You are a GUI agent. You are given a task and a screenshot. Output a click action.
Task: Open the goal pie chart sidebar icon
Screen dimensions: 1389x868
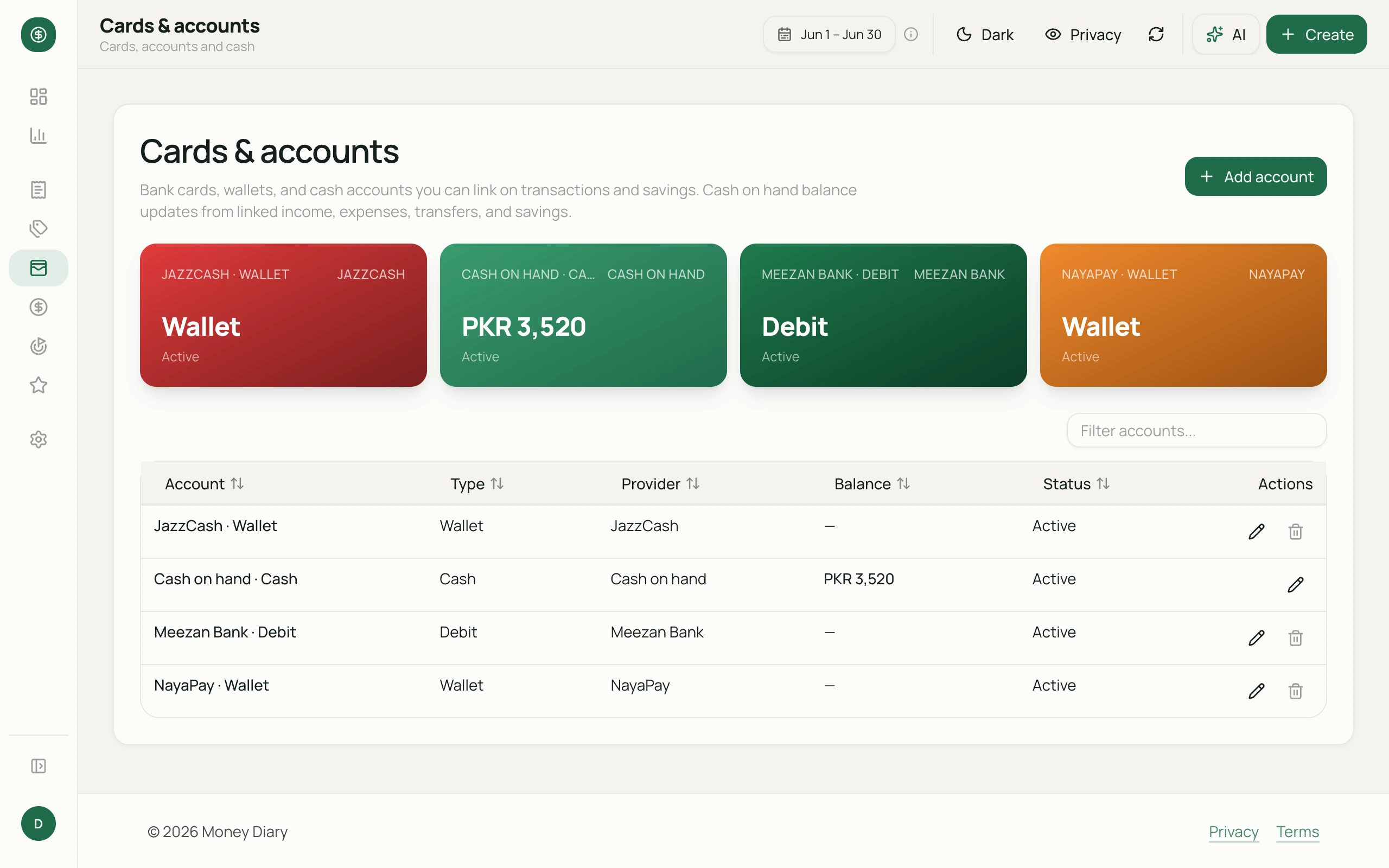click(x=39, y=346)
